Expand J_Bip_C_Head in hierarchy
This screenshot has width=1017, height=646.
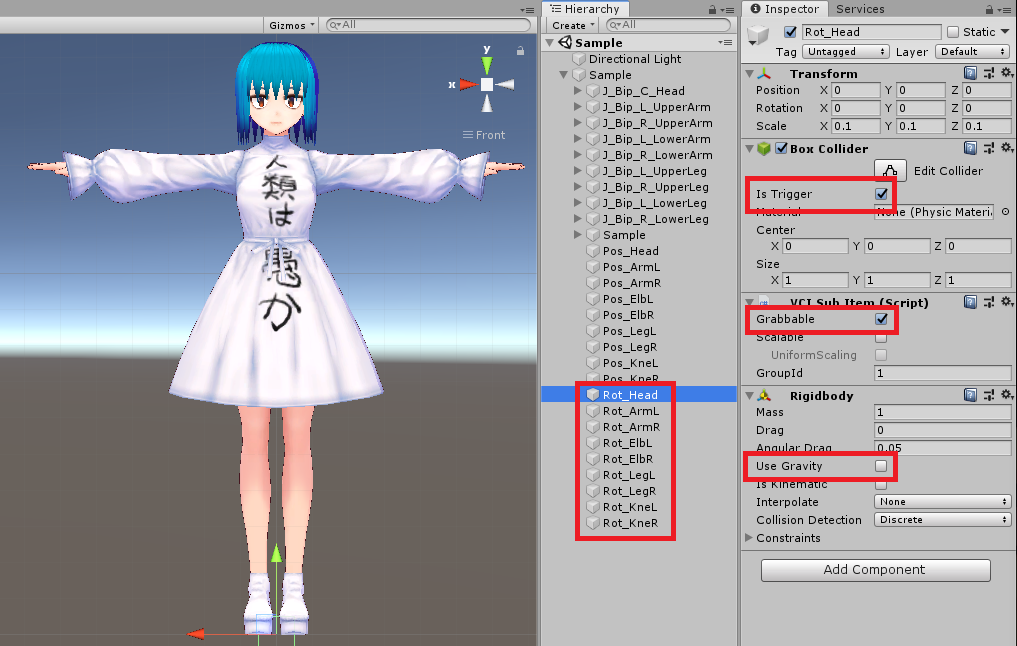coord(577,91)
